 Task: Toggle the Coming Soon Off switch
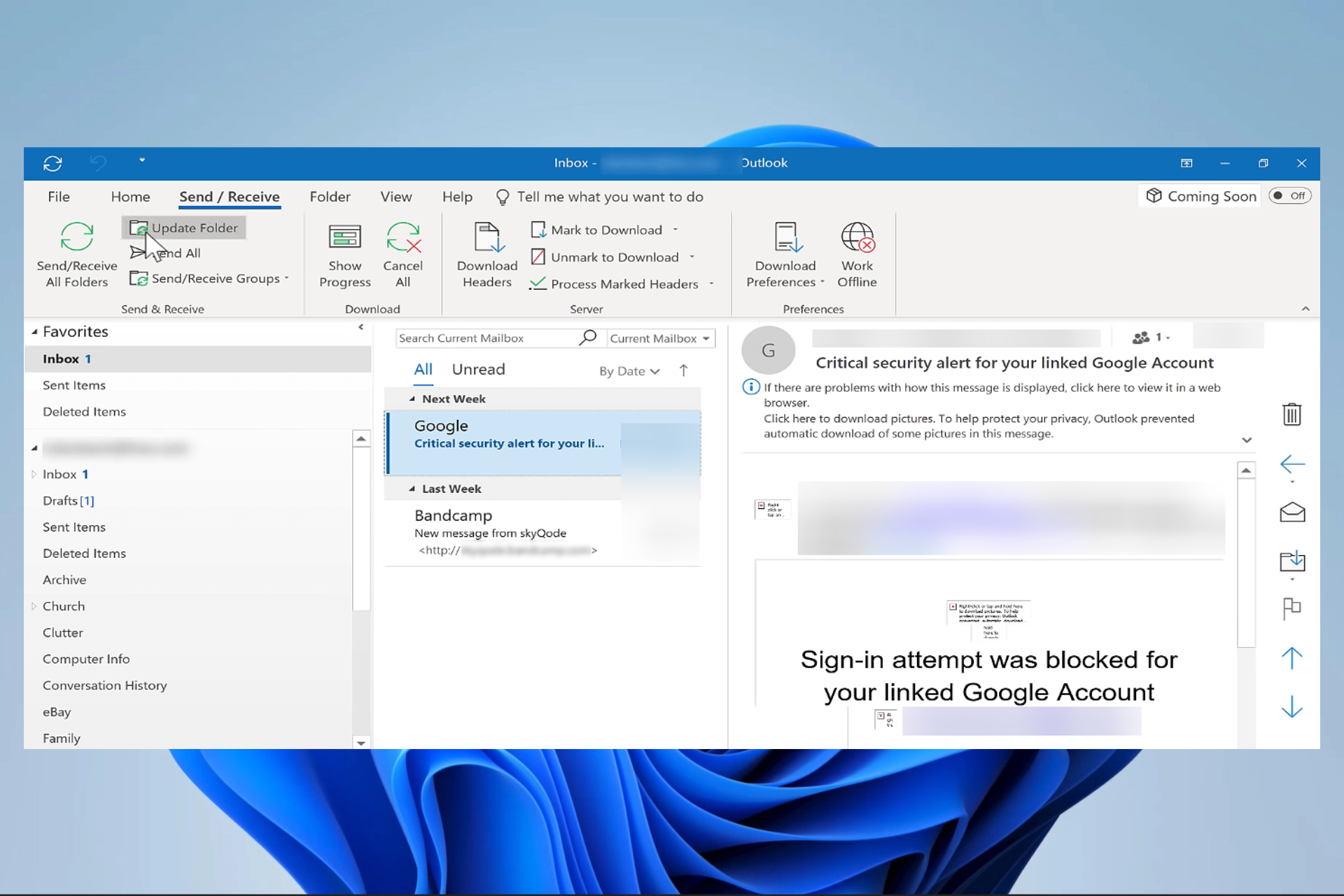click(x=1290, y=196)
